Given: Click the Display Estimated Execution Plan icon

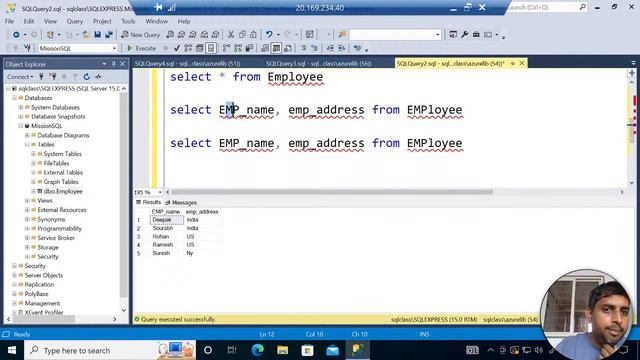Looking at the screenshot, I should 188,48.
